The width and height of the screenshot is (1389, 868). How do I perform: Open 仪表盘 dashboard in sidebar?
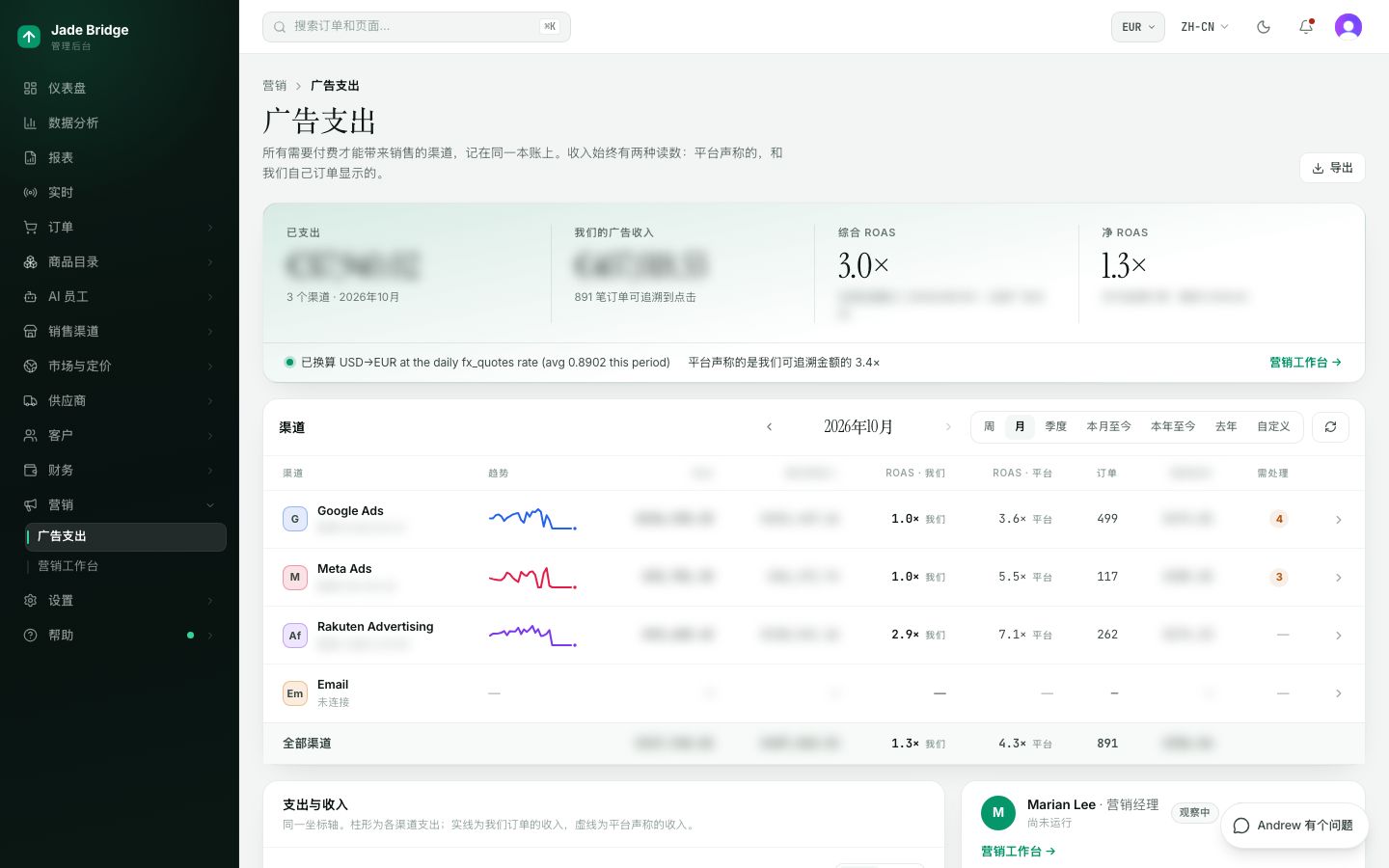(x=120, y=88)
